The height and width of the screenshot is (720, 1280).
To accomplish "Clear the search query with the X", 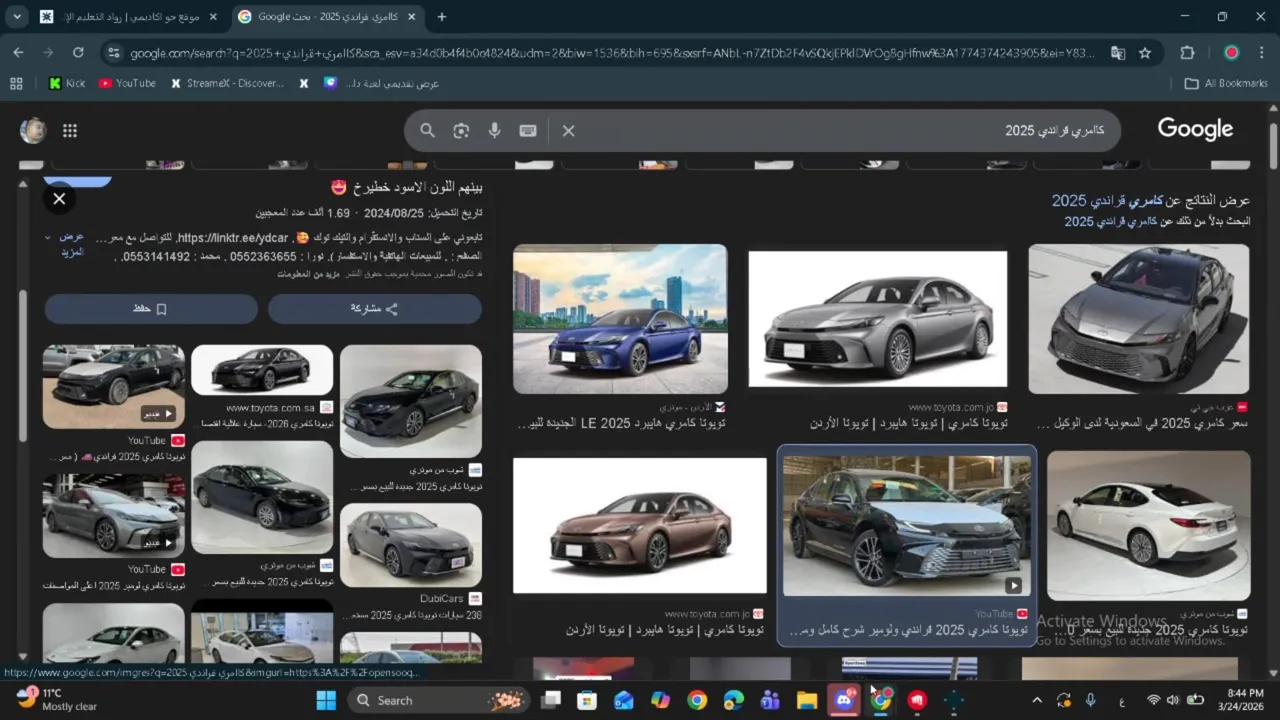I will (x=568, y=131).
